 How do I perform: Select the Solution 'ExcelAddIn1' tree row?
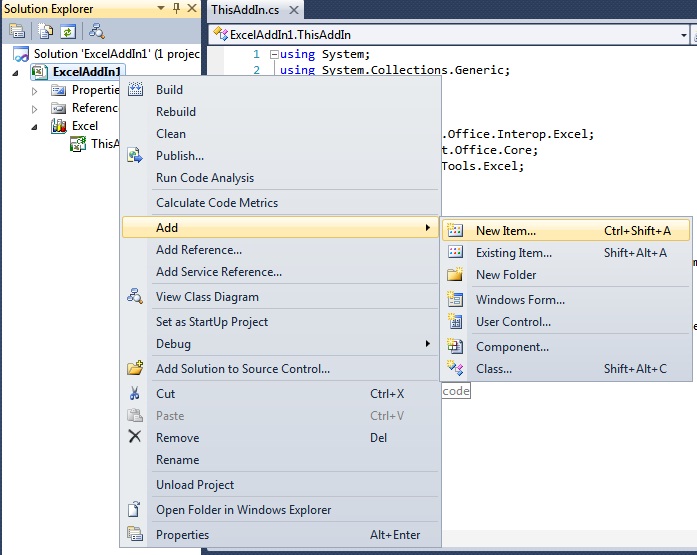click(x=106, y=54)
